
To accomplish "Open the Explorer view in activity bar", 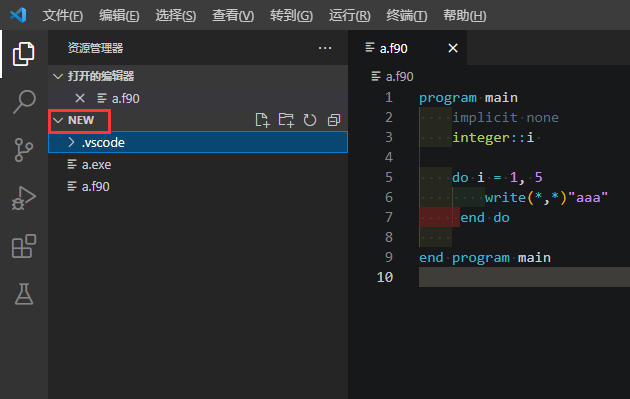I will pyautogui.click(x=24, y=54).
